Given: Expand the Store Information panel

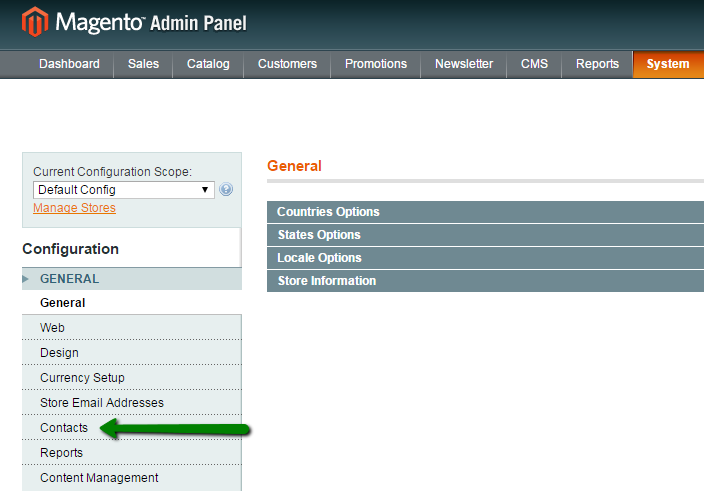Looking at the screenshot, I should 485,281.
